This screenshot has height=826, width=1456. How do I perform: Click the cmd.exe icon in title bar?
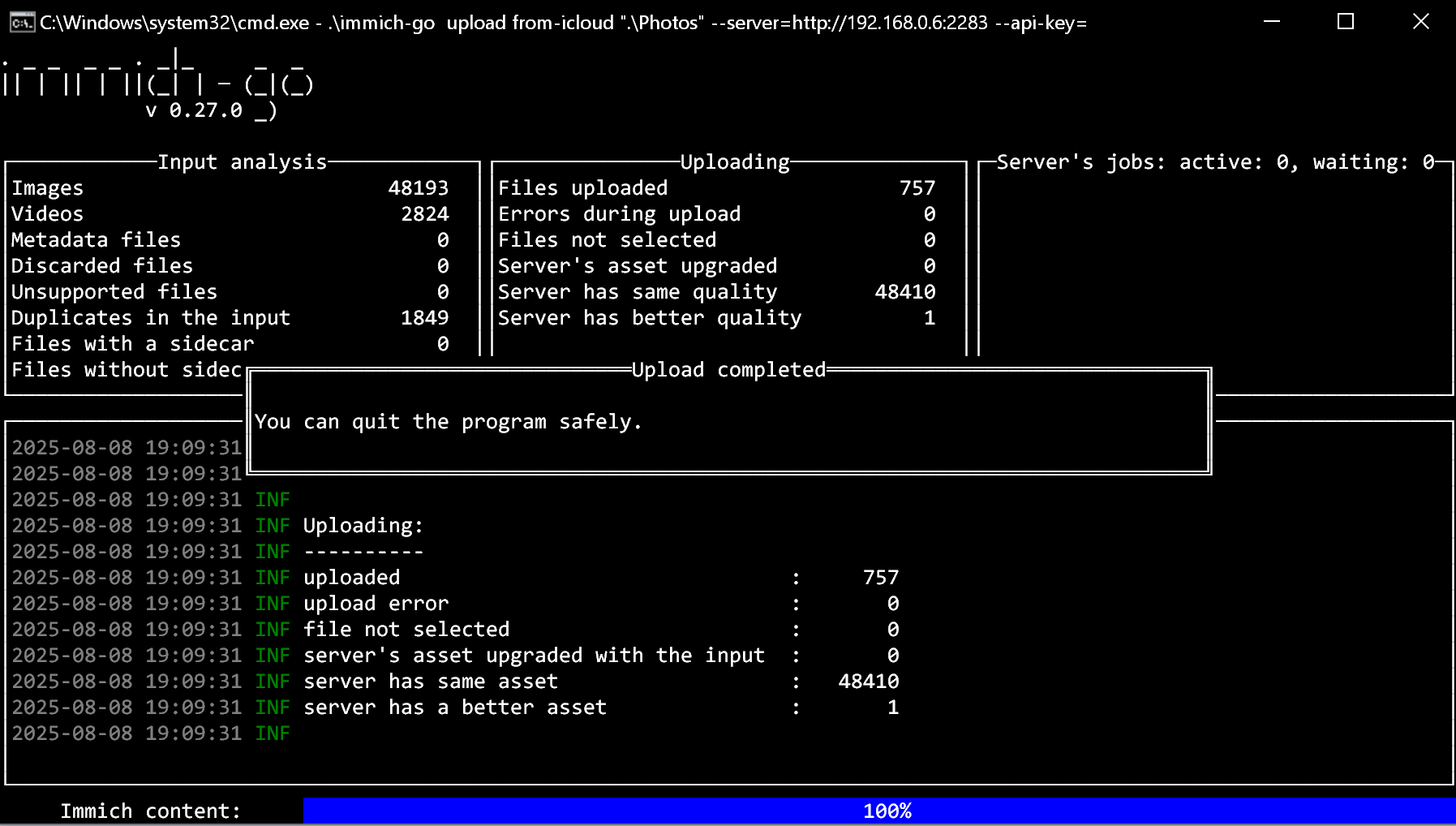(22, 22)
